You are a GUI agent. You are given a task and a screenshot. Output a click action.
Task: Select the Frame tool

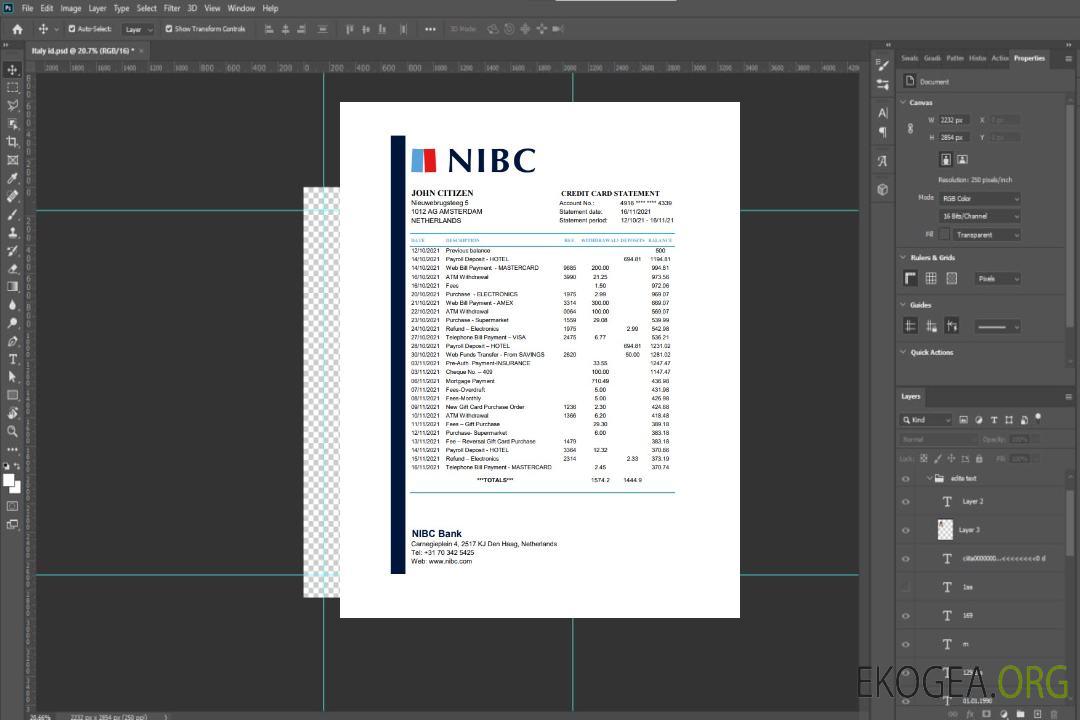pos(12,160)
